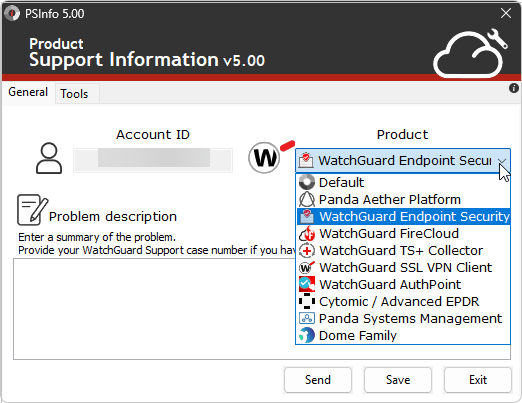Choose WatchGuard FireCloud option
Image resolution: width=522 pixels, height=403 pixels.
click(x=403, y=233)
